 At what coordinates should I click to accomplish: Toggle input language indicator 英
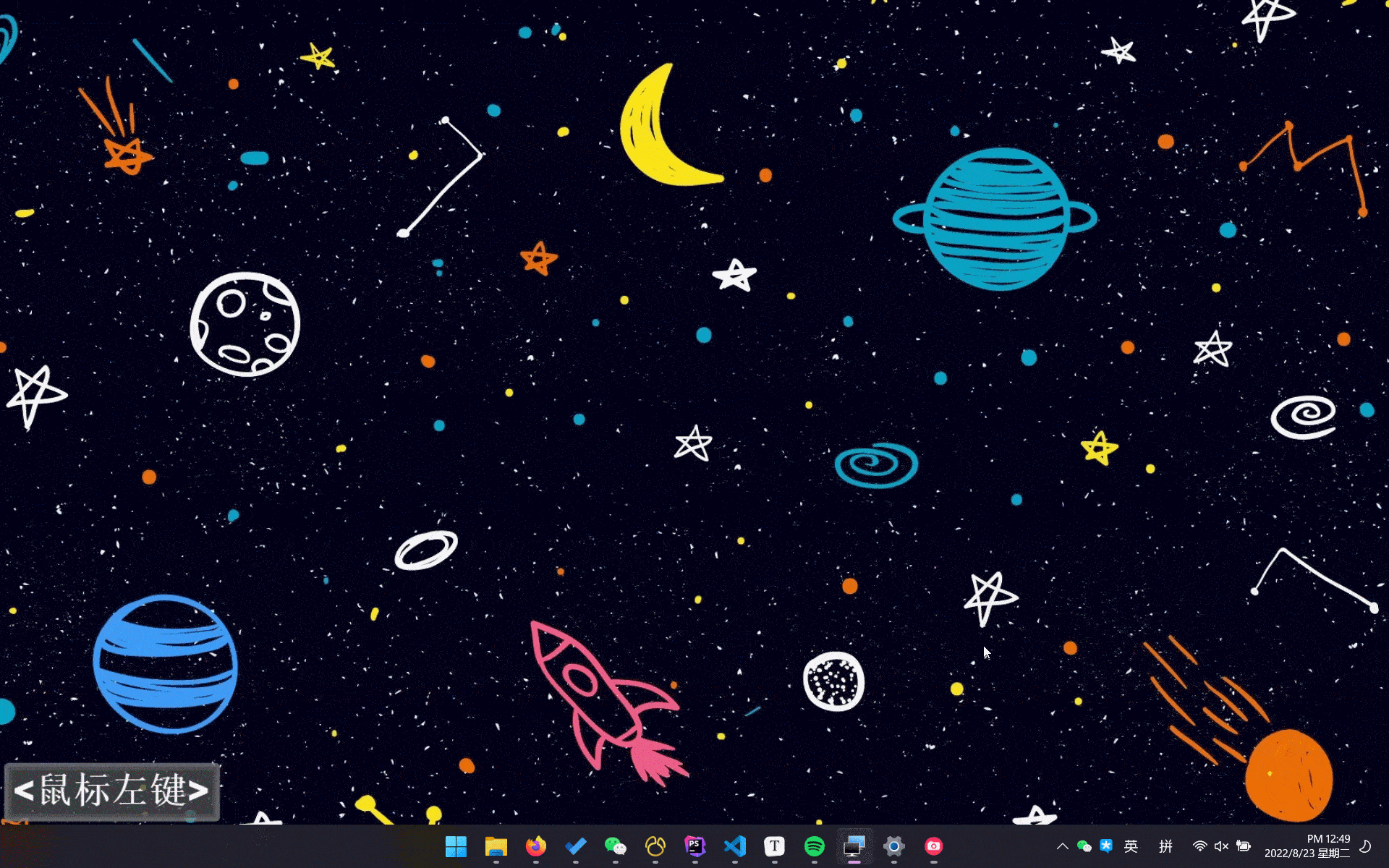pyautogui.click(x=1131, y=846)
